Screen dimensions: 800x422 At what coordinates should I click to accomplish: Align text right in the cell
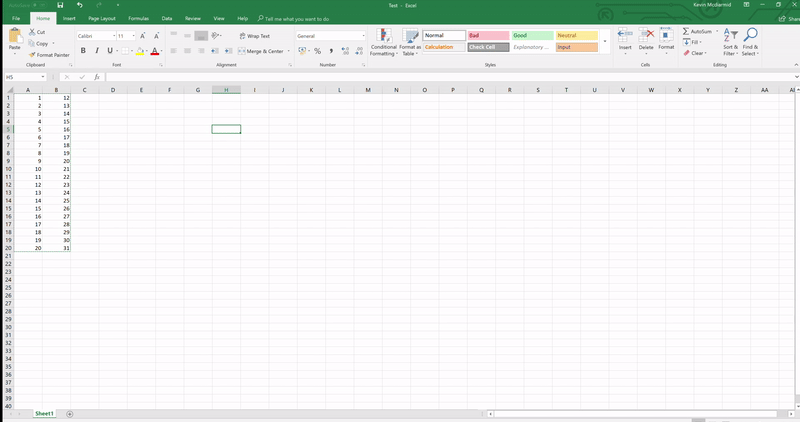[201, 51]
